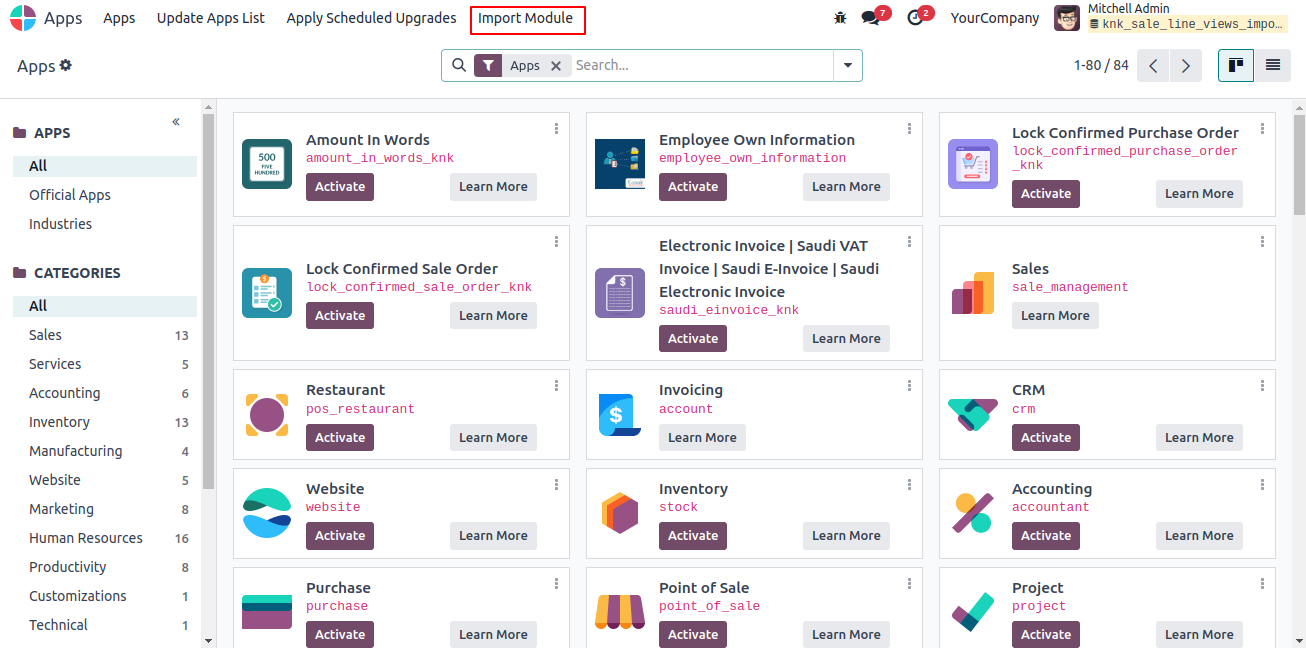The height and width of the screenshot is (648, 1306).
Task: Select Human Resources category
Action: [105, 538]
